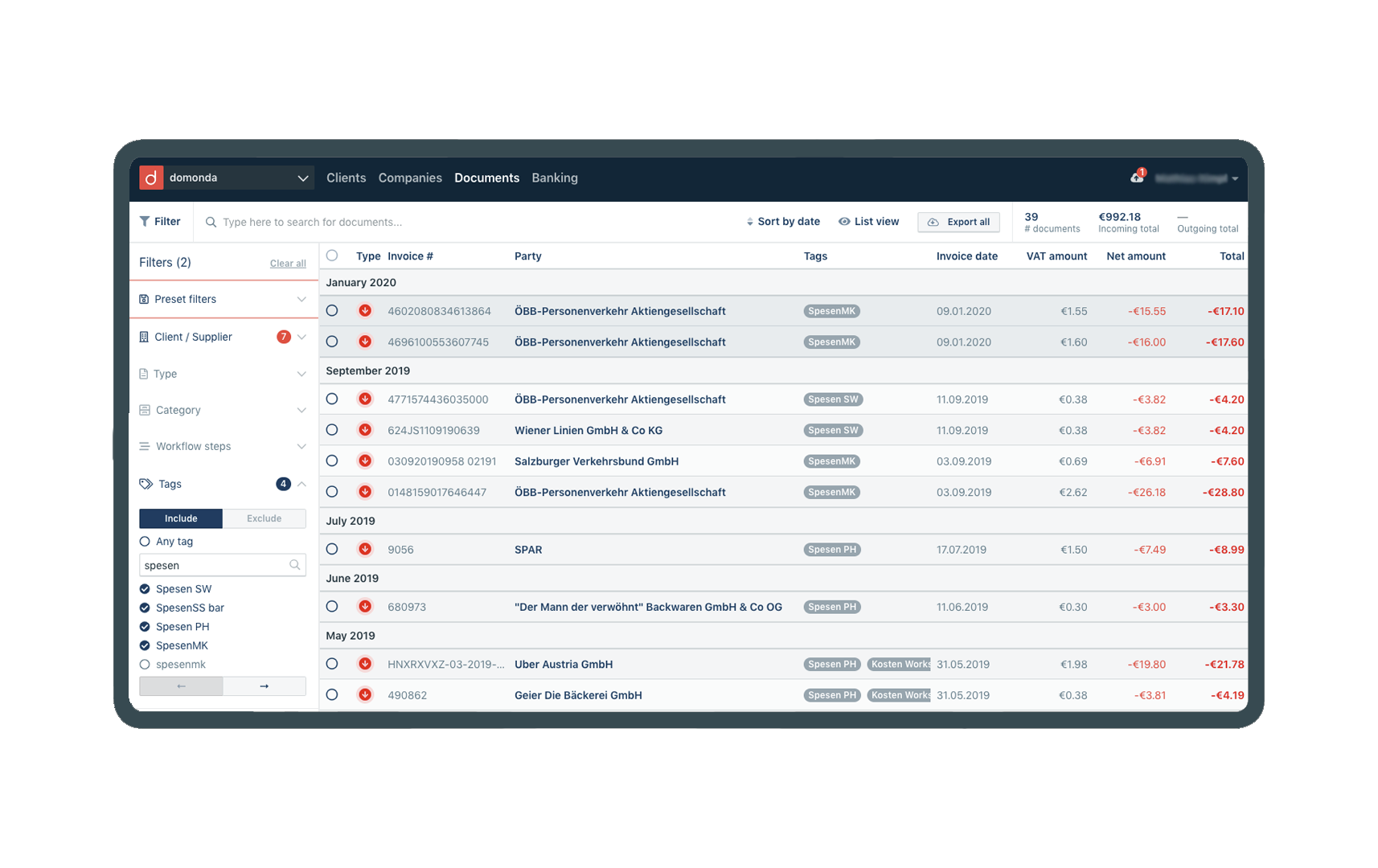This screenshot has width=1378, height=868.
Task: Click the Filter funnel icon
Action: pyautogui.click(x=145, y=222)
